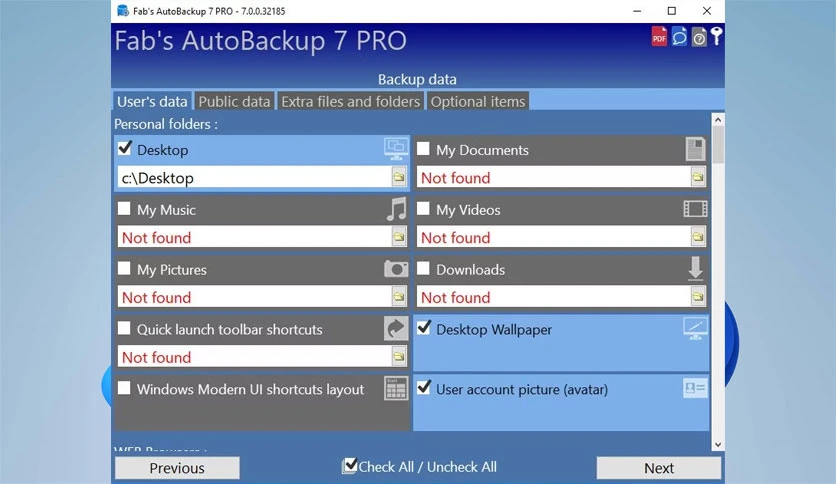Uncheck the Desktop Wallpaper checkbox
The image size is (836, 484).
coord(423,327)
